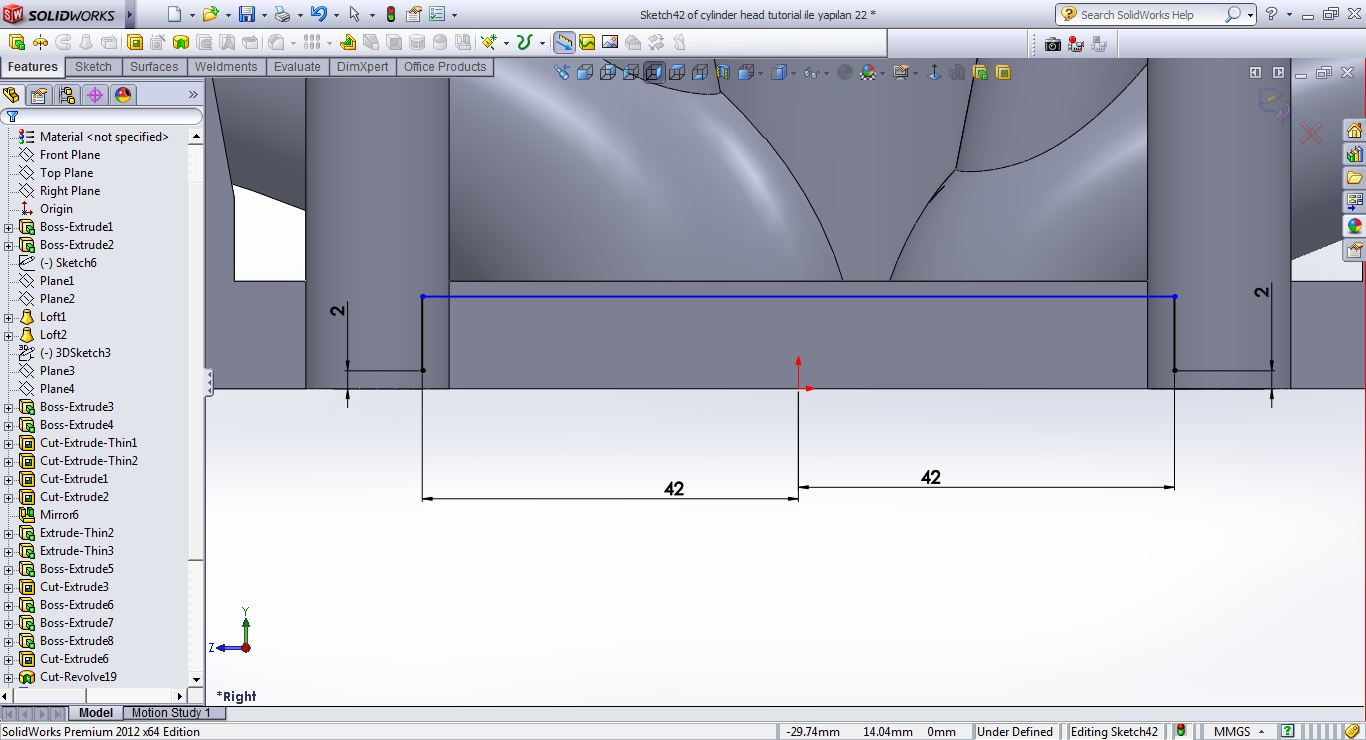Image resolution: width=1366 pixels, height=740 pixels.
Task: Open the dropdown arrow next to Undo
Action: 336,15
